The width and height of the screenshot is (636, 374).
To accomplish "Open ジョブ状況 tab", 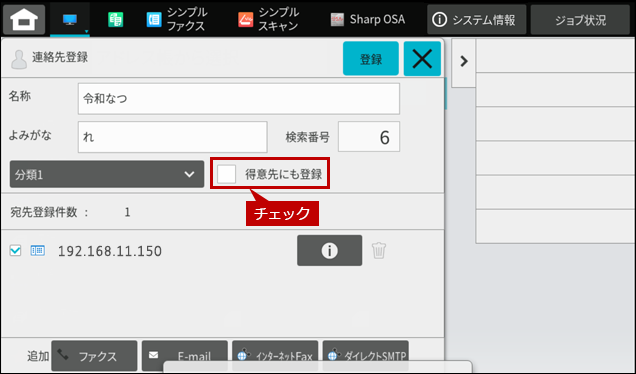I will pos(580,19).
